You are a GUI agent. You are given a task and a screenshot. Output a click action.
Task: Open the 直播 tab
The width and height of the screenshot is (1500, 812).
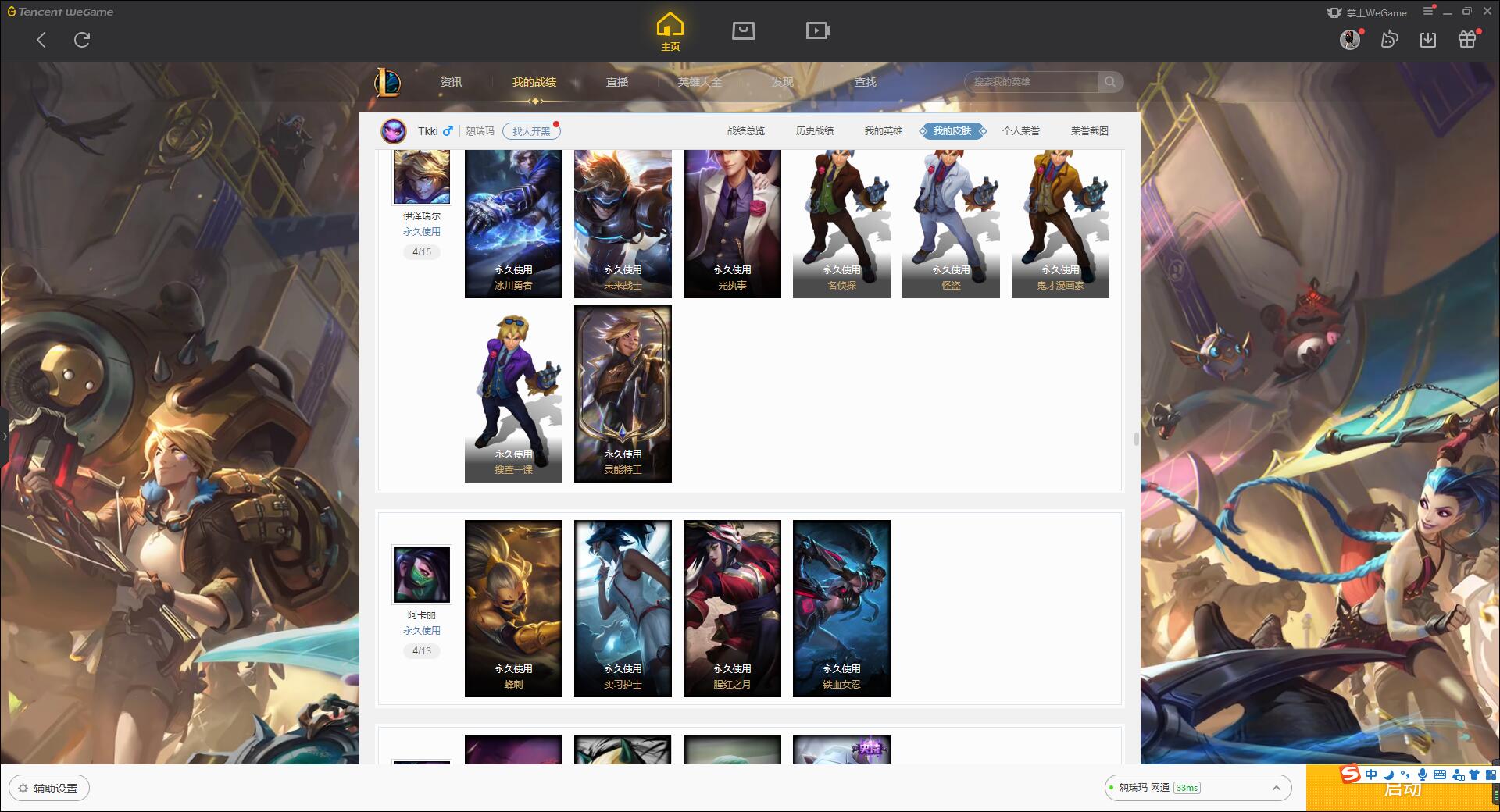(617, 82)
